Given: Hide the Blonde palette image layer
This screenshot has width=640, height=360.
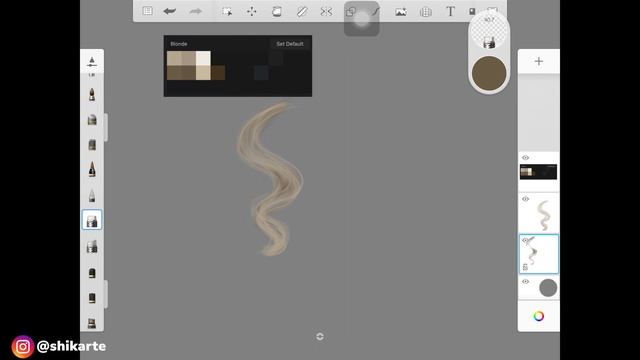Looking at the screenshot, I should click(525, 158).
